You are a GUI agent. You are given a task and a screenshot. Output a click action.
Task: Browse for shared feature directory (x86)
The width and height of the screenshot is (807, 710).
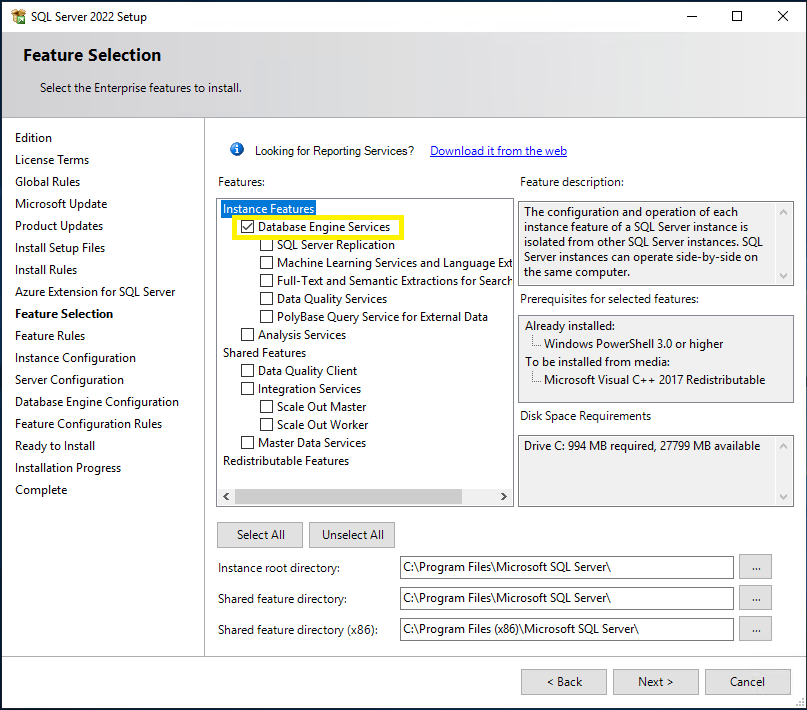tap(755, 629)
